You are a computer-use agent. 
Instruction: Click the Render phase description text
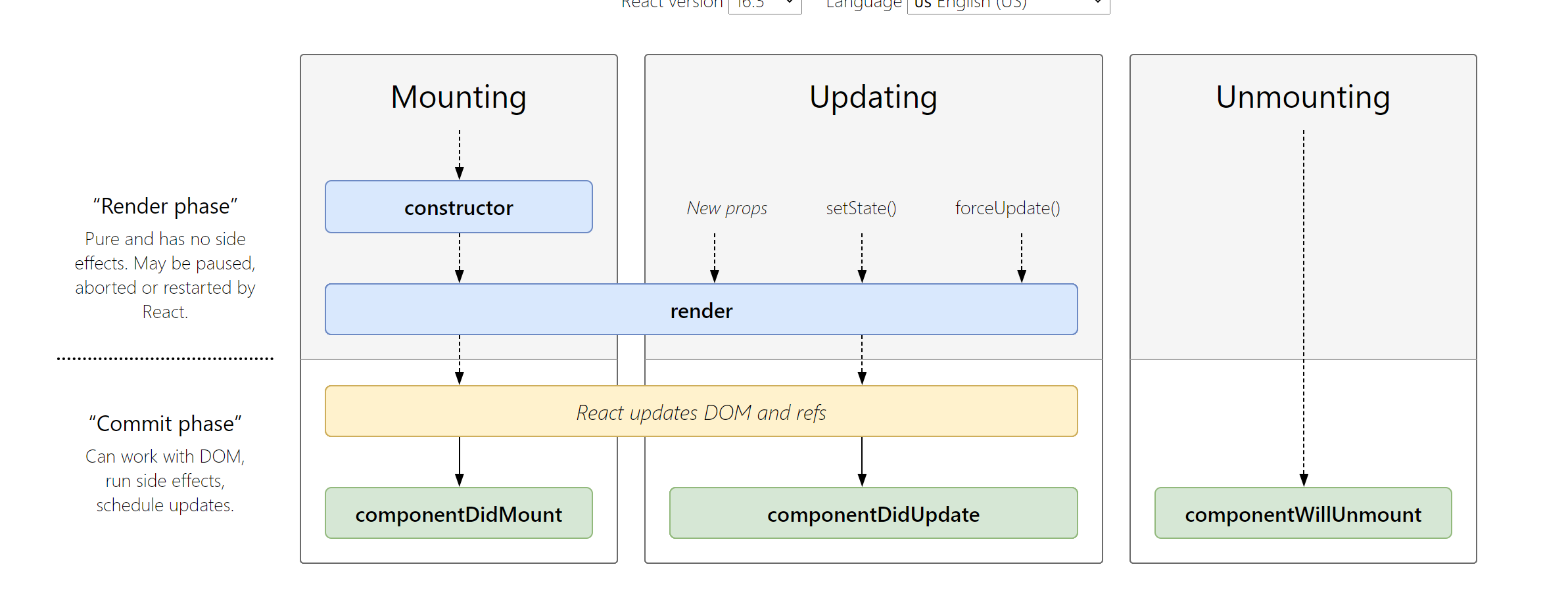(x=165, y=275)
